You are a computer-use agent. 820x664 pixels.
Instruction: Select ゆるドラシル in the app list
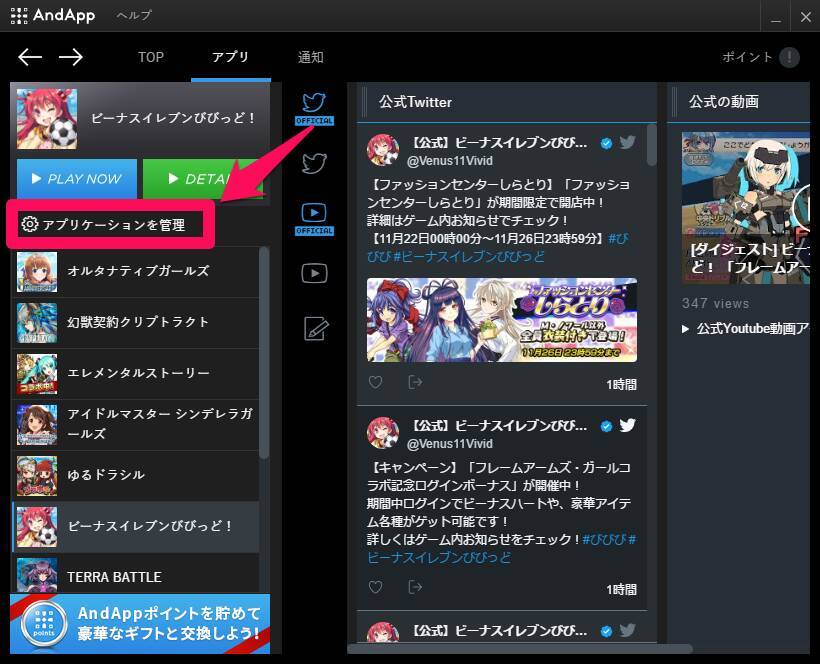(x=135, y=475)
